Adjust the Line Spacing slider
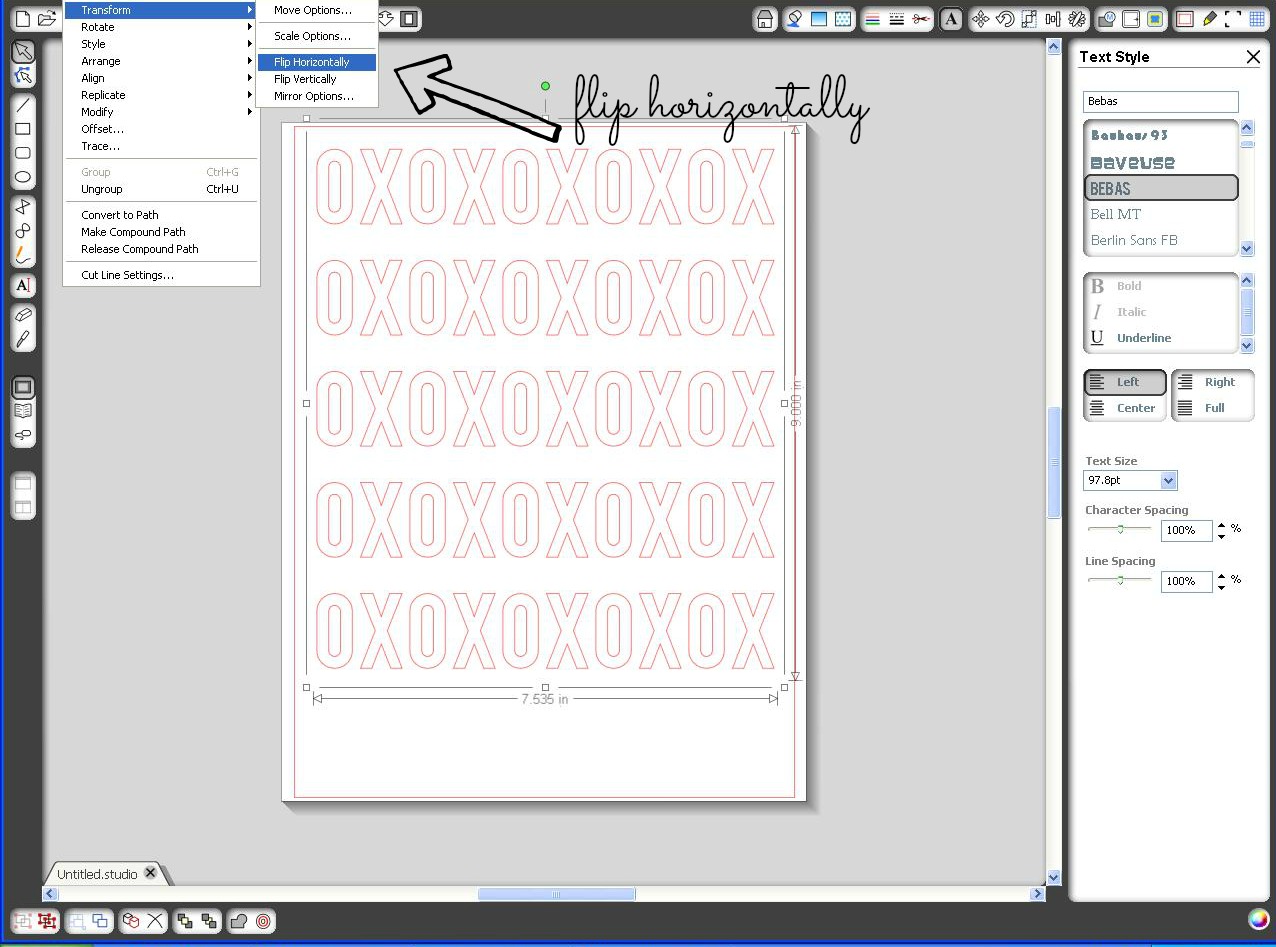 tap(1120, 580)
